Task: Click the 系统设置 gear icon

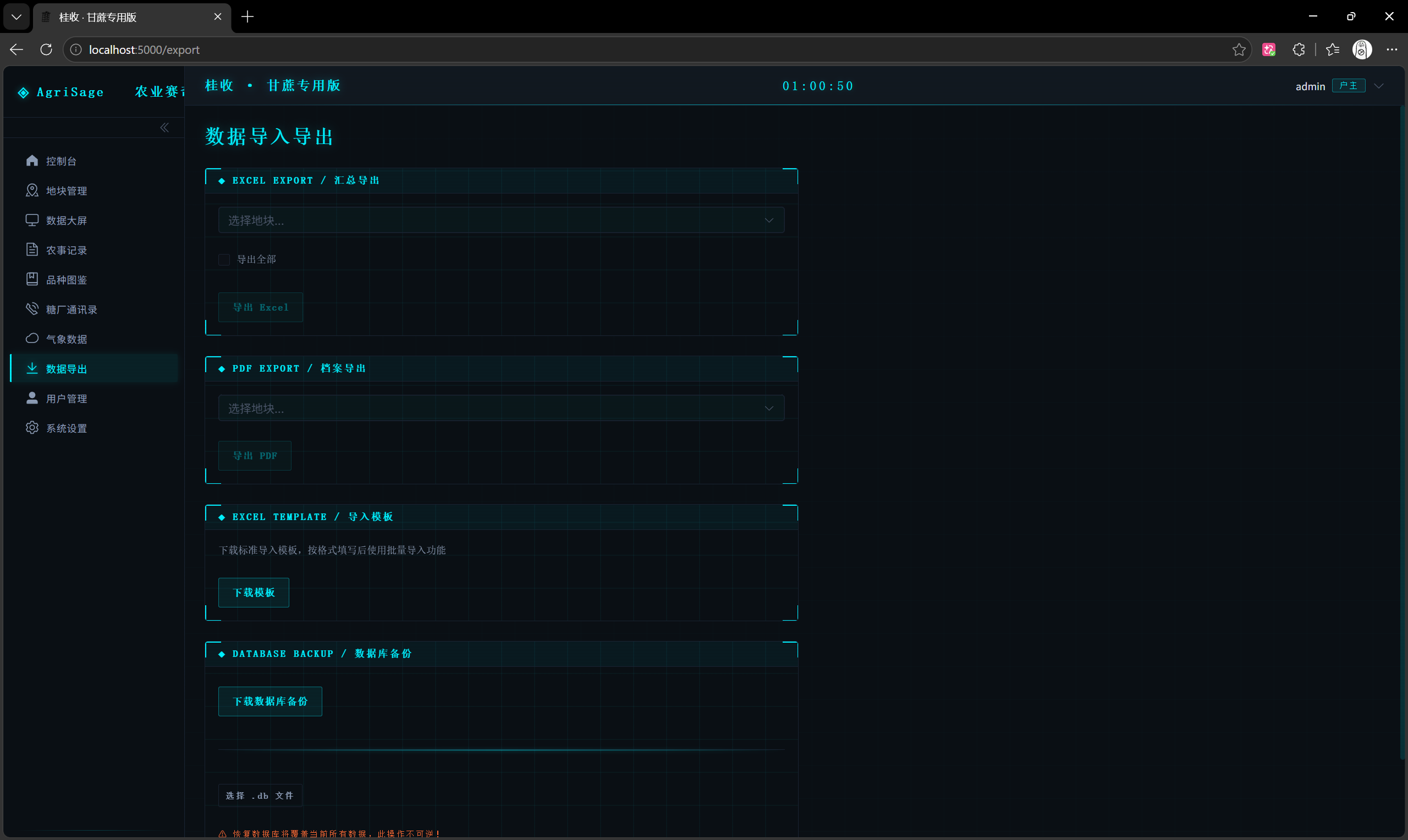Action: pyautogui.click(x=32, y=428)
